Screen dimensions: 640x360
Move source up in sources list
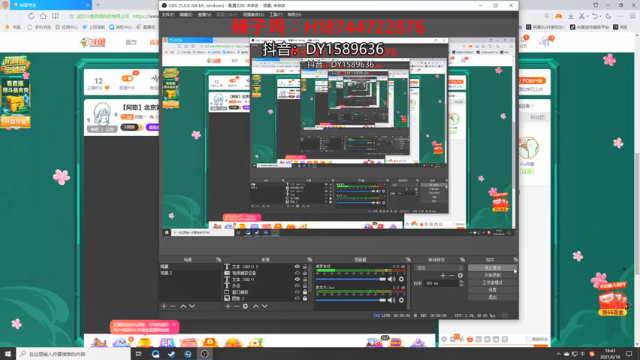click(x=256, y=306)
